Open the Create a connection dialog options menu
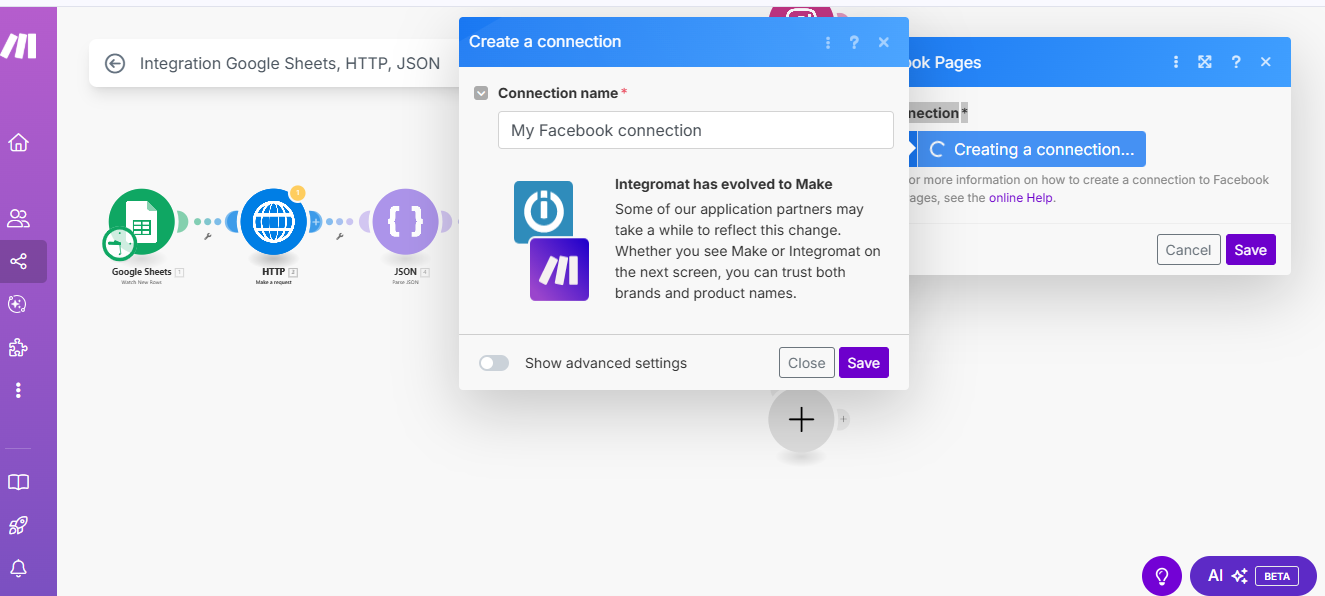The height and width of the screenshot is (596, 1325). click(828, 42)
